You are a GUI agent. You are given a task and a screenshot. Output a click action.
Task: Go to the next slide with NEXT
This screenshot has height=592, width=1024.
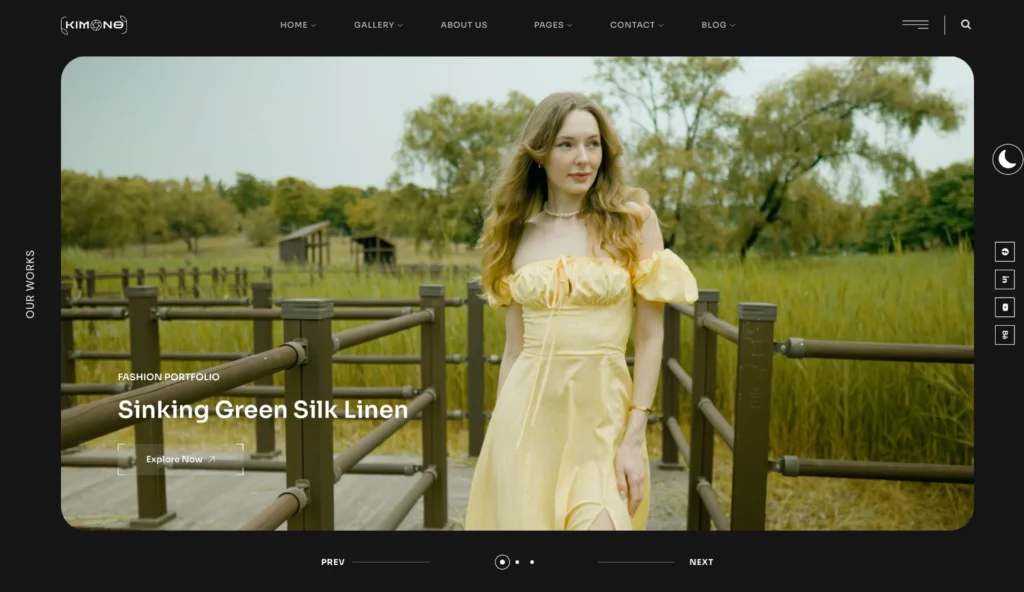[701, 562]
